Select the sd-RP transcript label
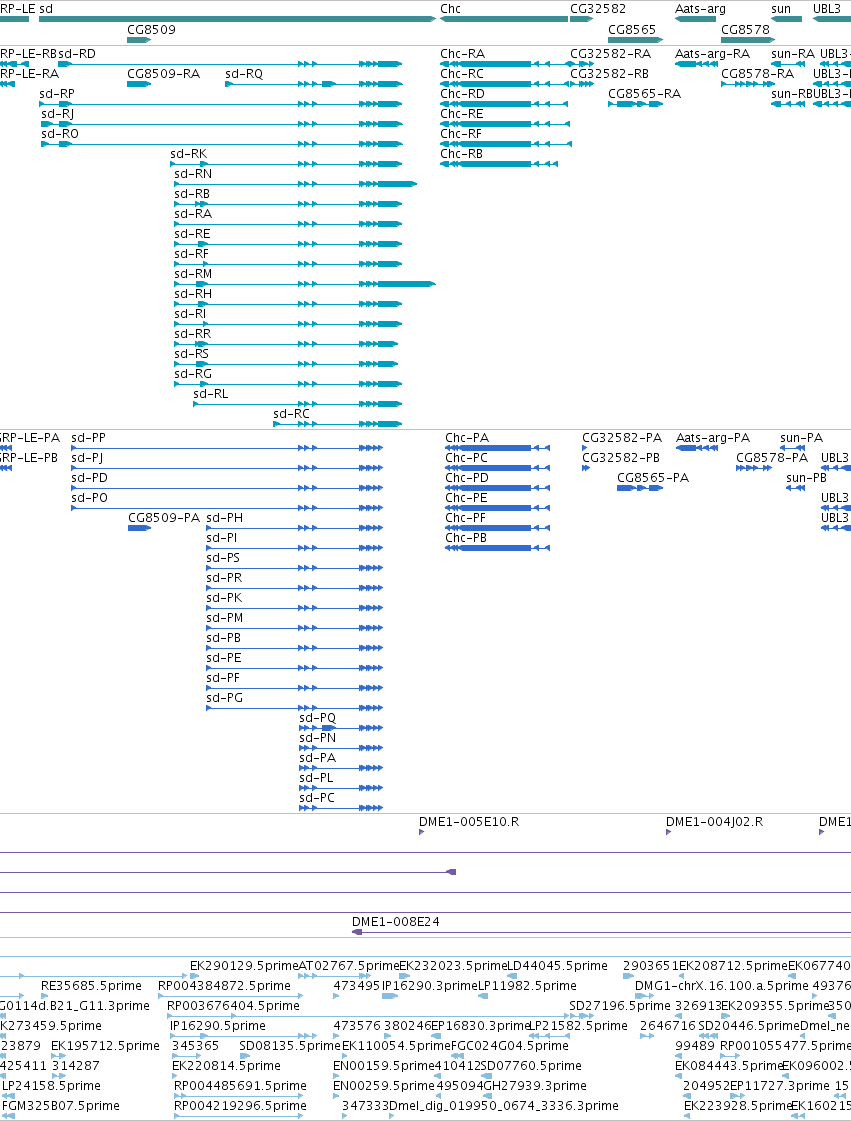Screen dimensions: 851x1121 [57, 94]
